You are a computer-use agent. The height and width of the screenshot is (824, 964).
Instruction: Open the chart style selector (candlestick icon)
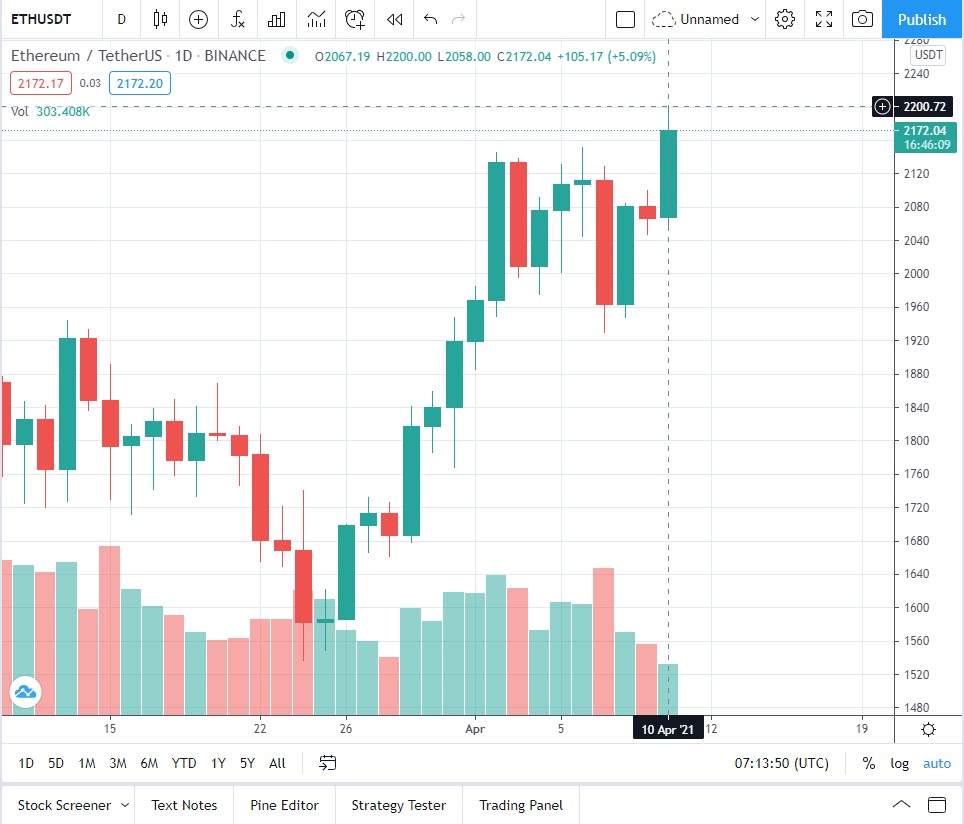tap(159, 19)
